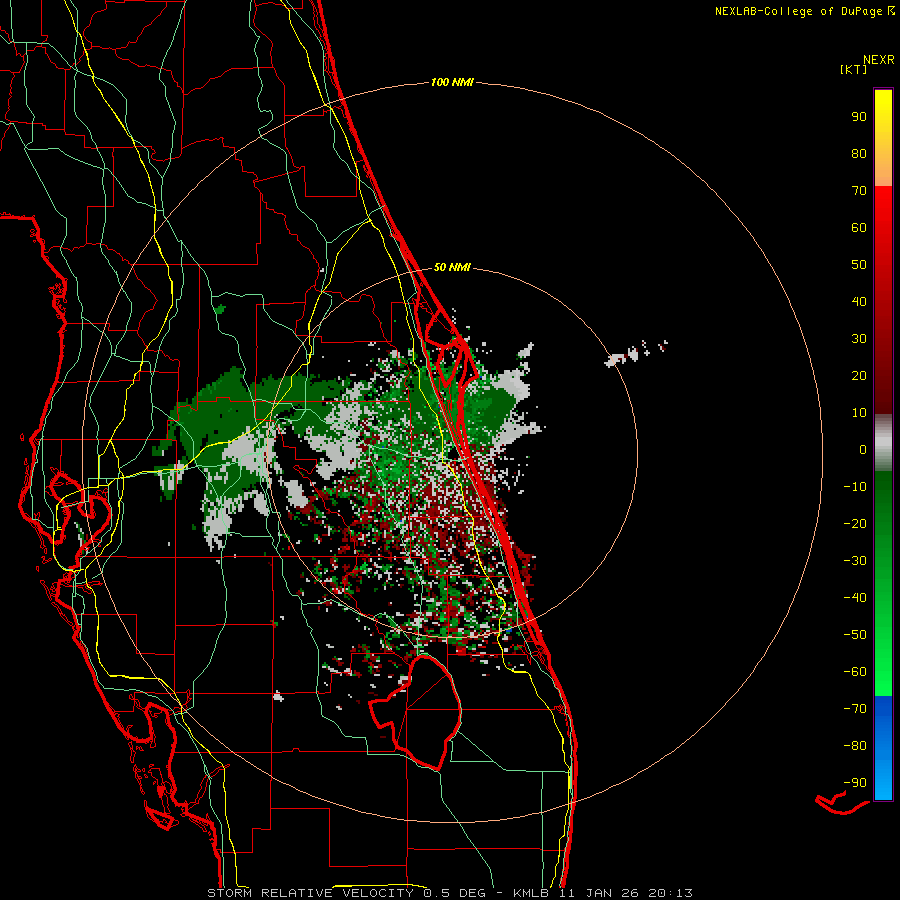Viewport: 900px width, 900px height.
Task: Click the 50 NMI range ring label
Action: coord(452,267)
